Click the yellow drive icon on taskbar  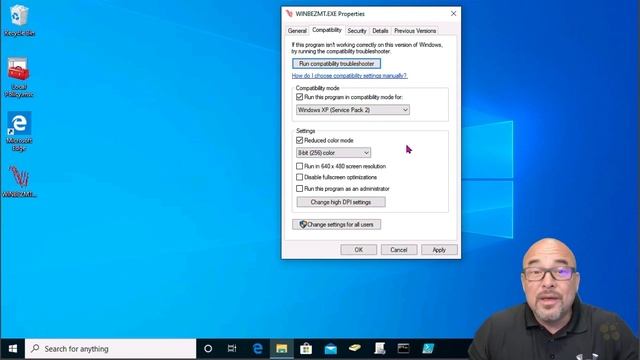355,349
